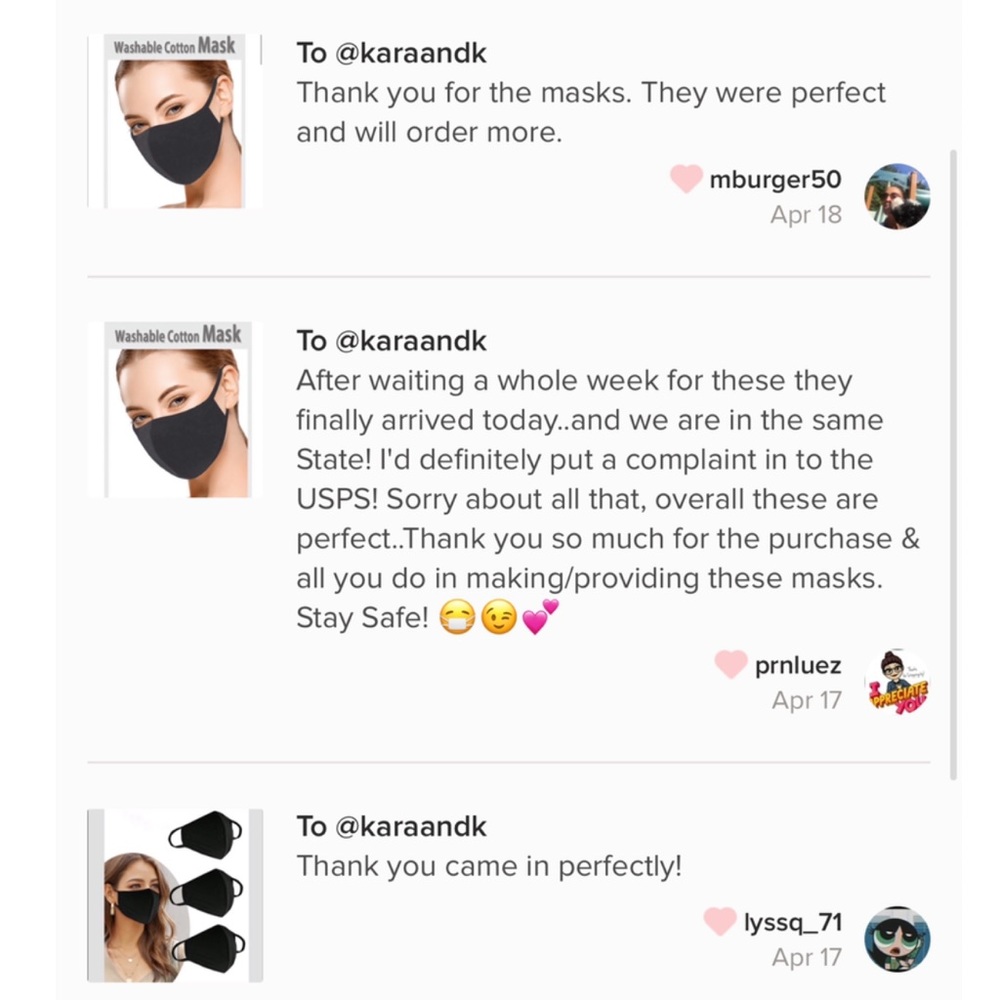Tap the heart next to mburger50
1000x1000 pixels.
686,180
